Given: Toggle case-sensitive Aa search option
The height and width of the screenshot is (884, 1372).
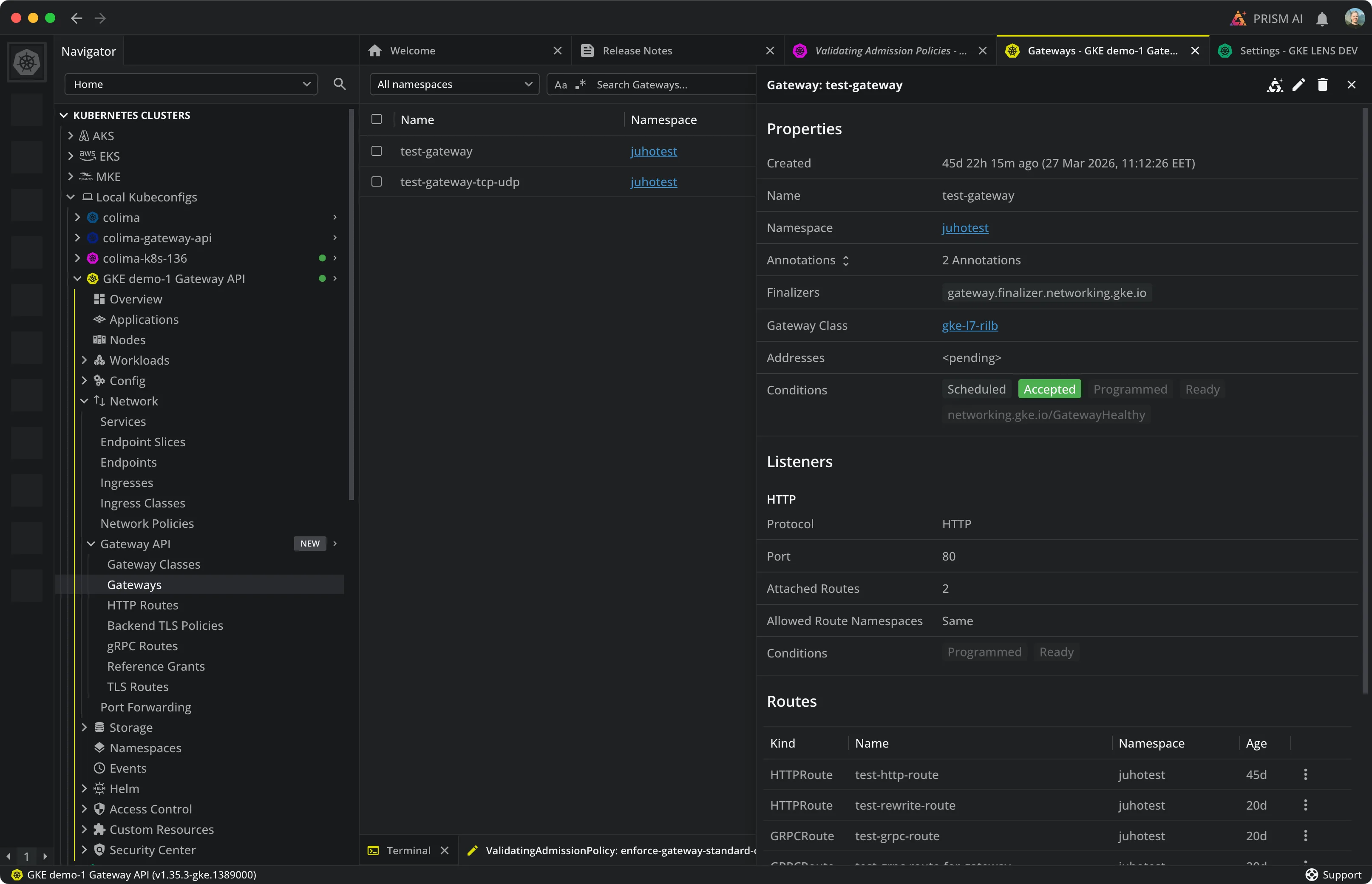Looking at the screenshot, I should click(x=561, y=85).
